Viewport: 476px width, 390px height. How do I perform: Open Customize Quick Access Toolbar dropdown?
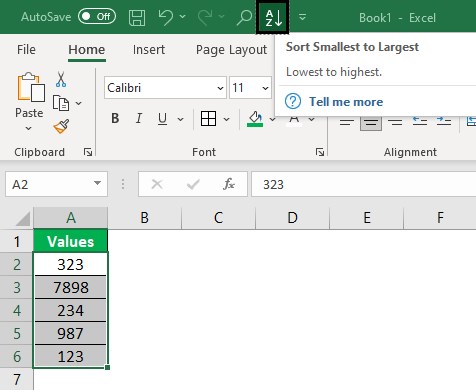click(302, 17)
